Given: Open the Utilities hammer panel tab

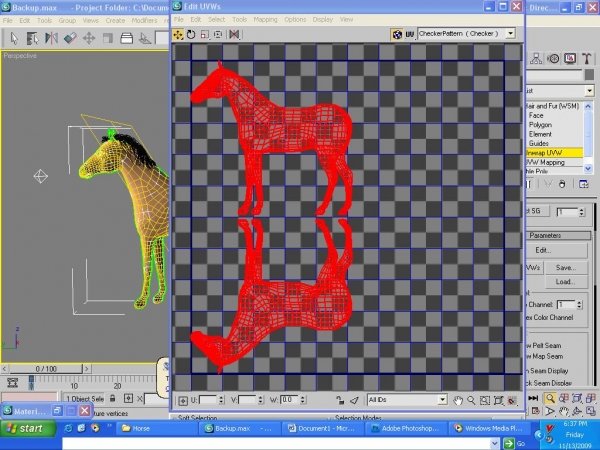Looking at the screenshot, I should coord(587,59).
